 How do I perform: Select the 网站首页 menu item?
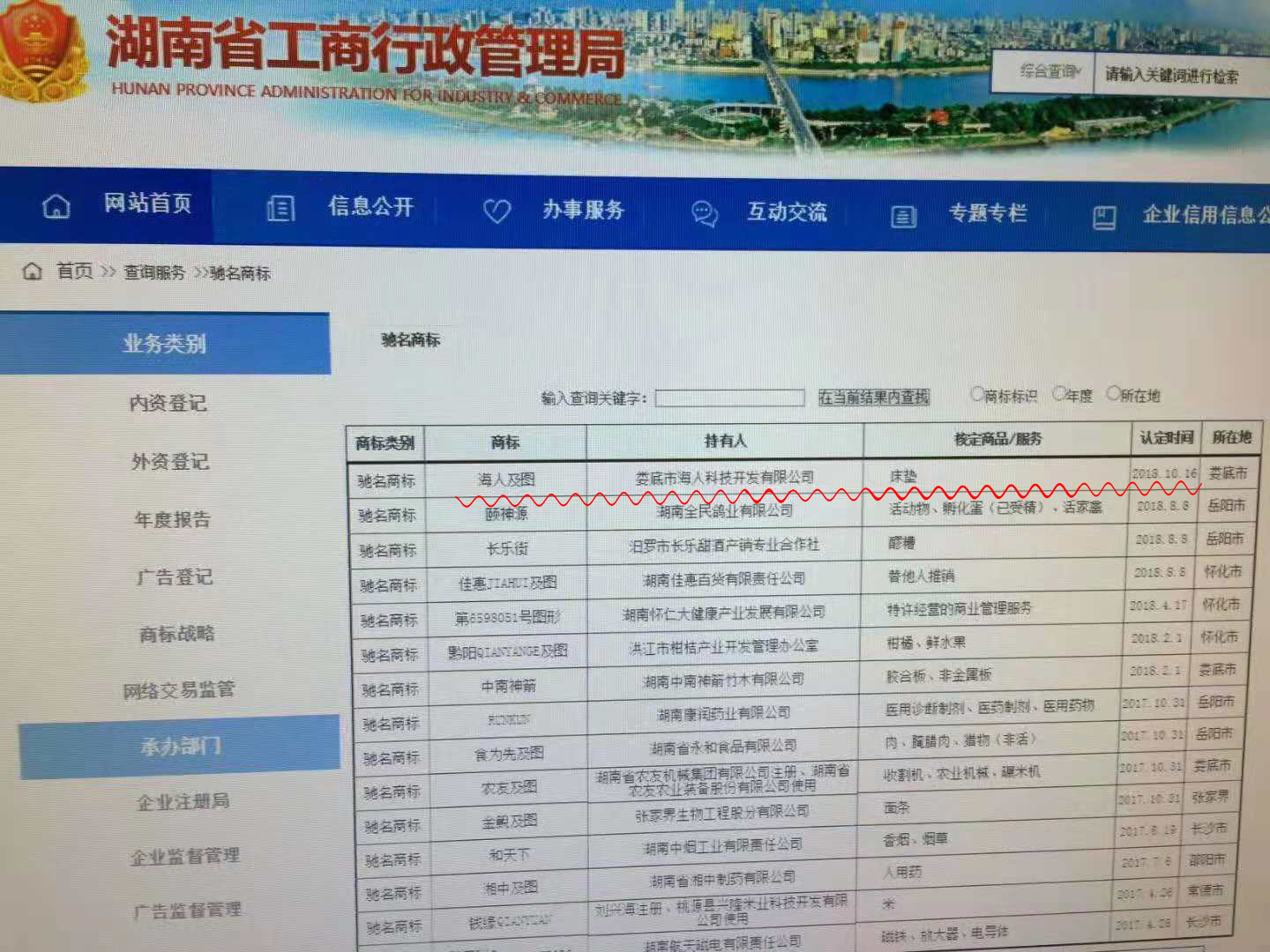pyautogui.click(x=148, y=206)
